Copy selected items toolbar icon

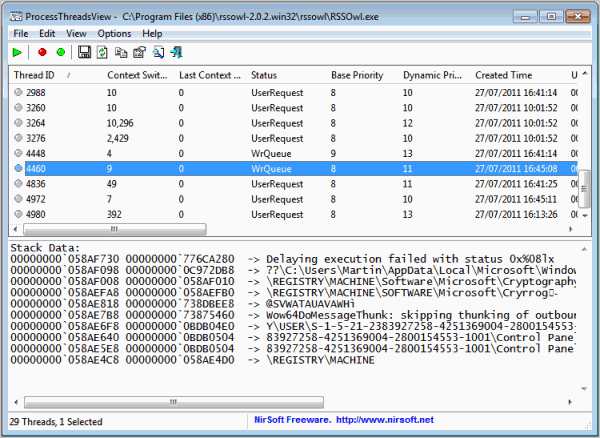click(121, 52)
